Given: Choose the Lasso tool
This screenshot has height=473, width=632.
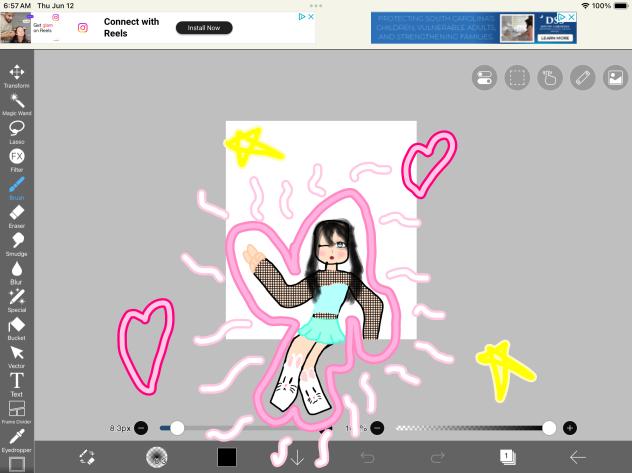Looking at the screenshot, I should (x=17, y=132).
